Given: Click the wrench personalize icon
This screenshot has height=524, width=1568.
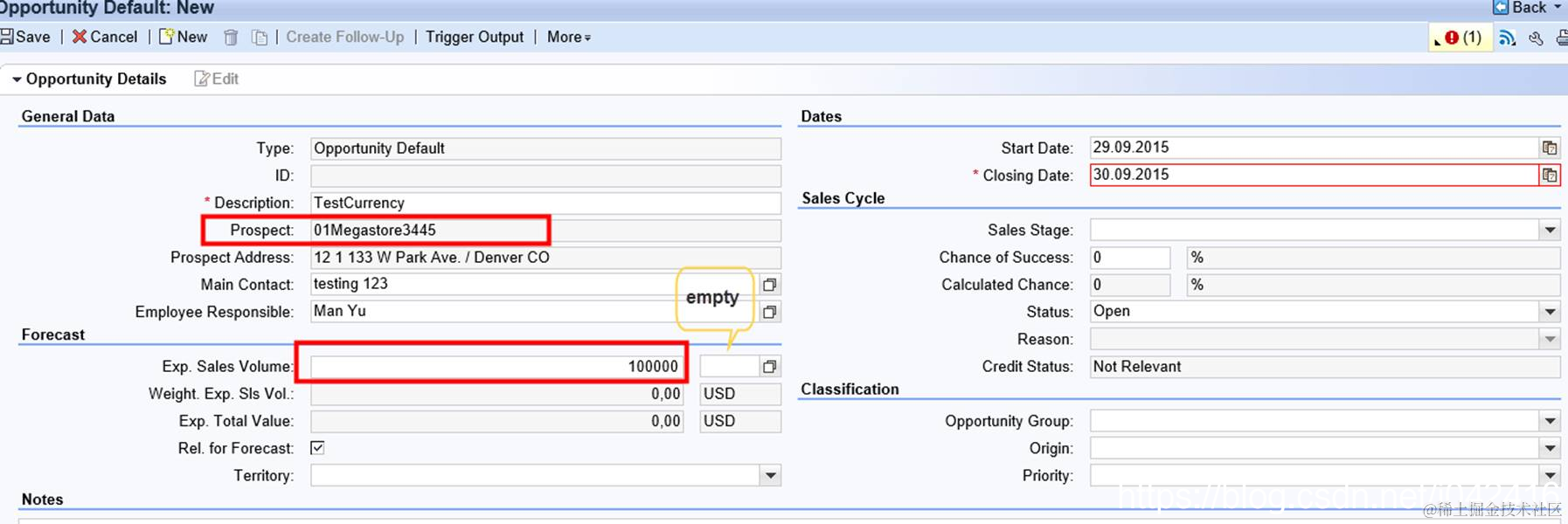Looking at the screenshot, I should point(1536,38).
